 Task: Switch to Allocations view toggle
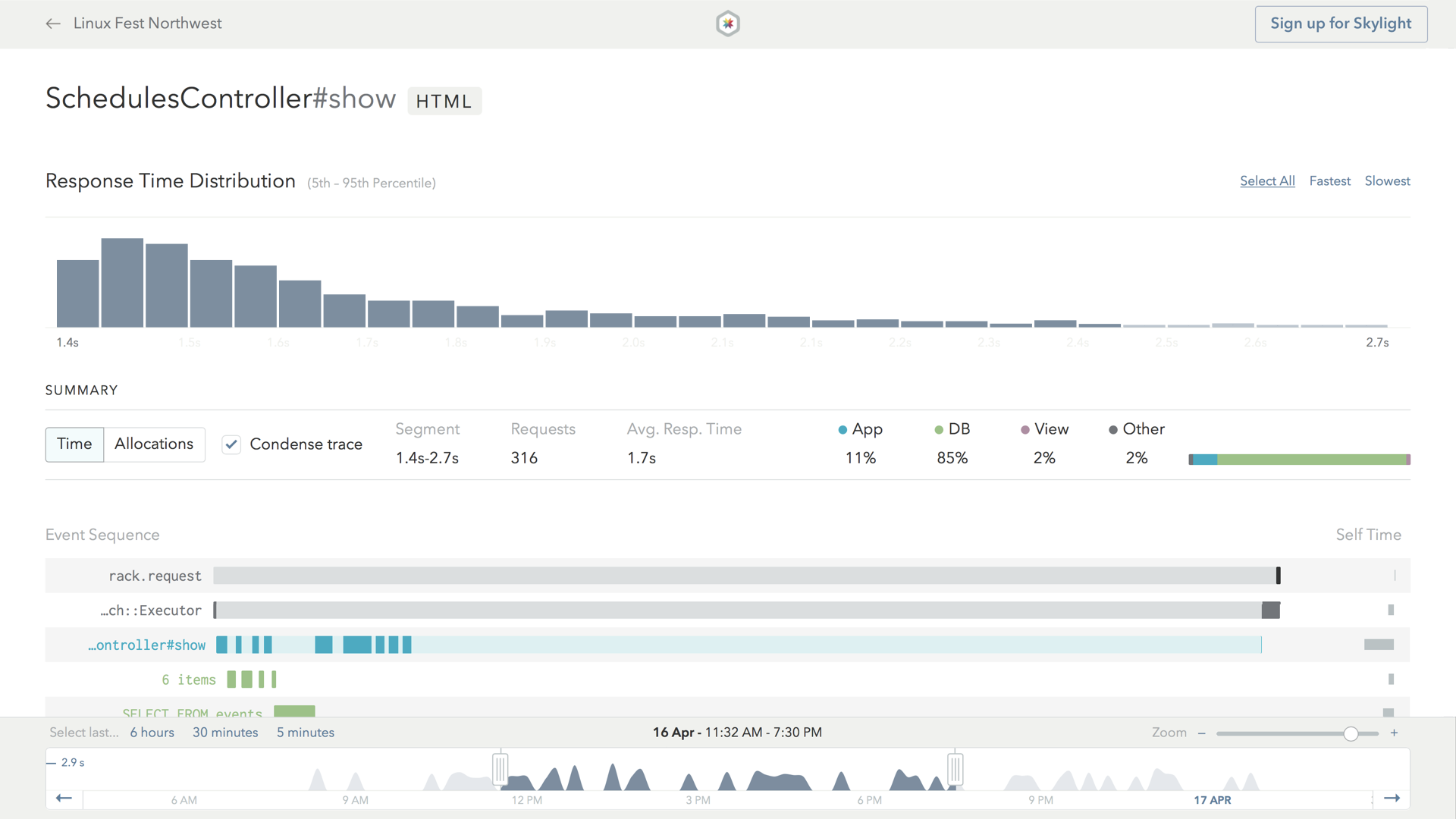[x=153, y=443]
